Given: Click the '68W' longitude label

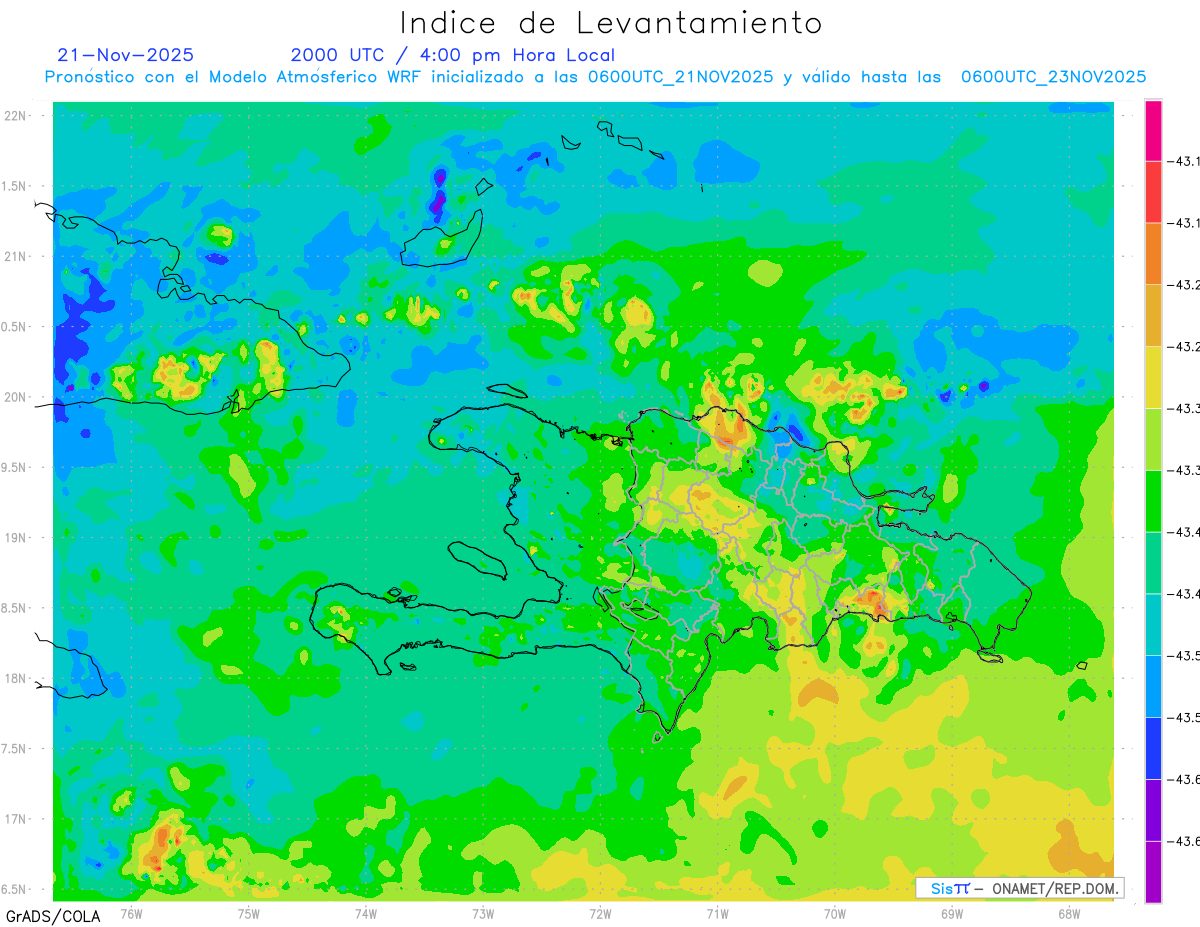Looking at the screenshot, I should [x=1069, y=913].
